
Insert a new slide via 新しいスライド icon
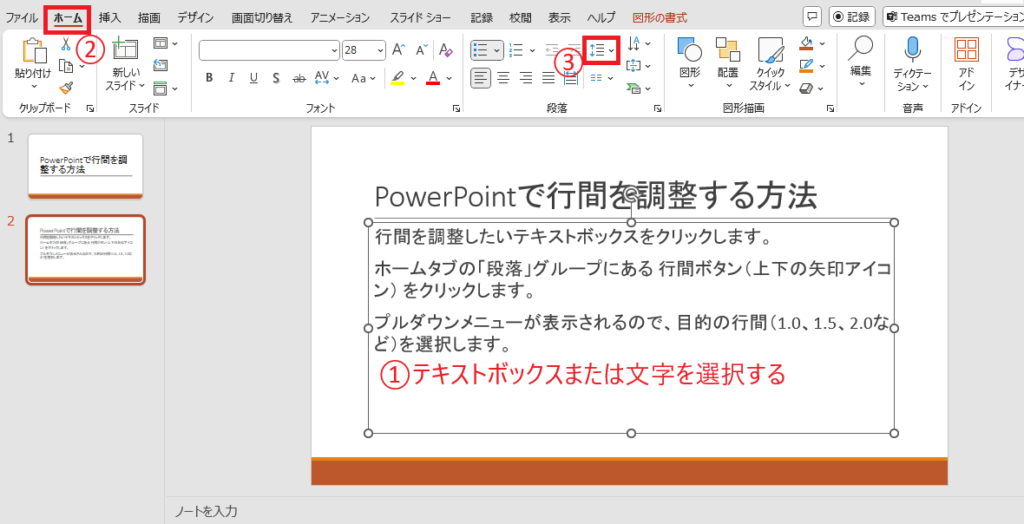tap(125, 50)
